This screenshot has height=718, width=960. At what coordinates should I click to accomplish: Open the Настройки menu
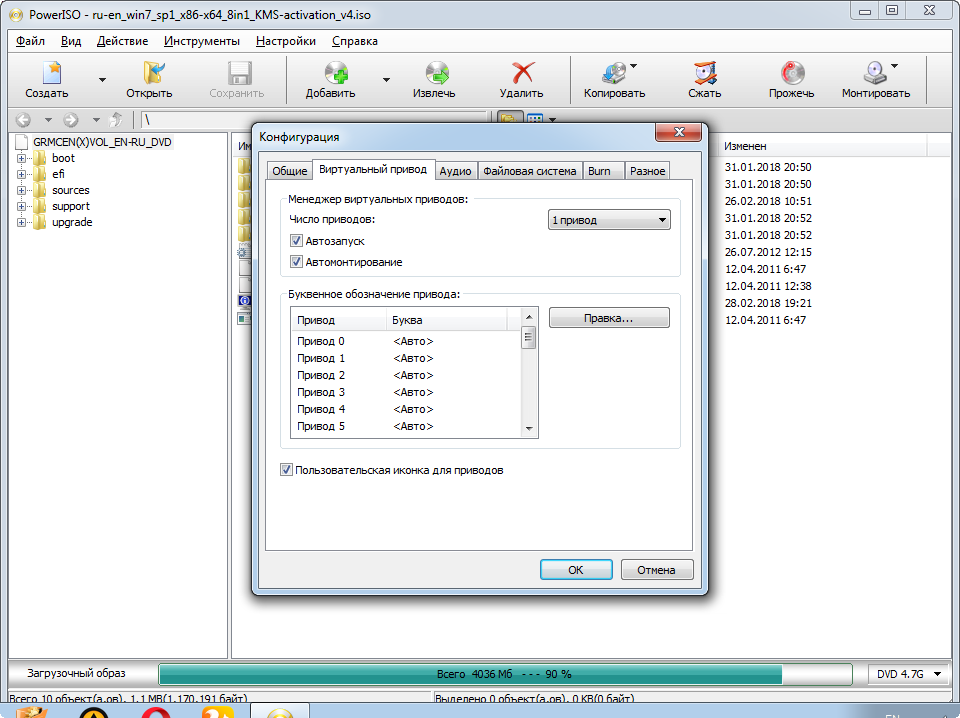coord(286,41)
